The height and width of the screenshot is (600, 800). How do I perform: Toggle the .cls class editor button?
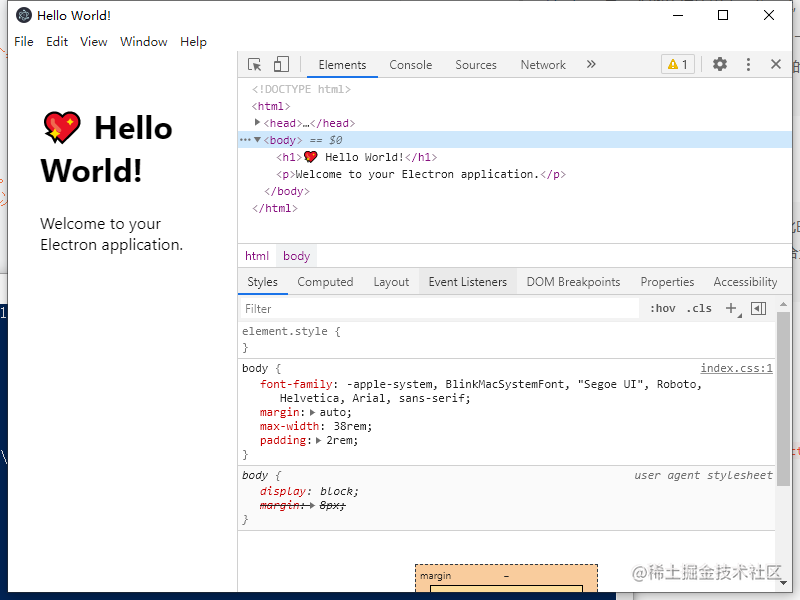698,308
